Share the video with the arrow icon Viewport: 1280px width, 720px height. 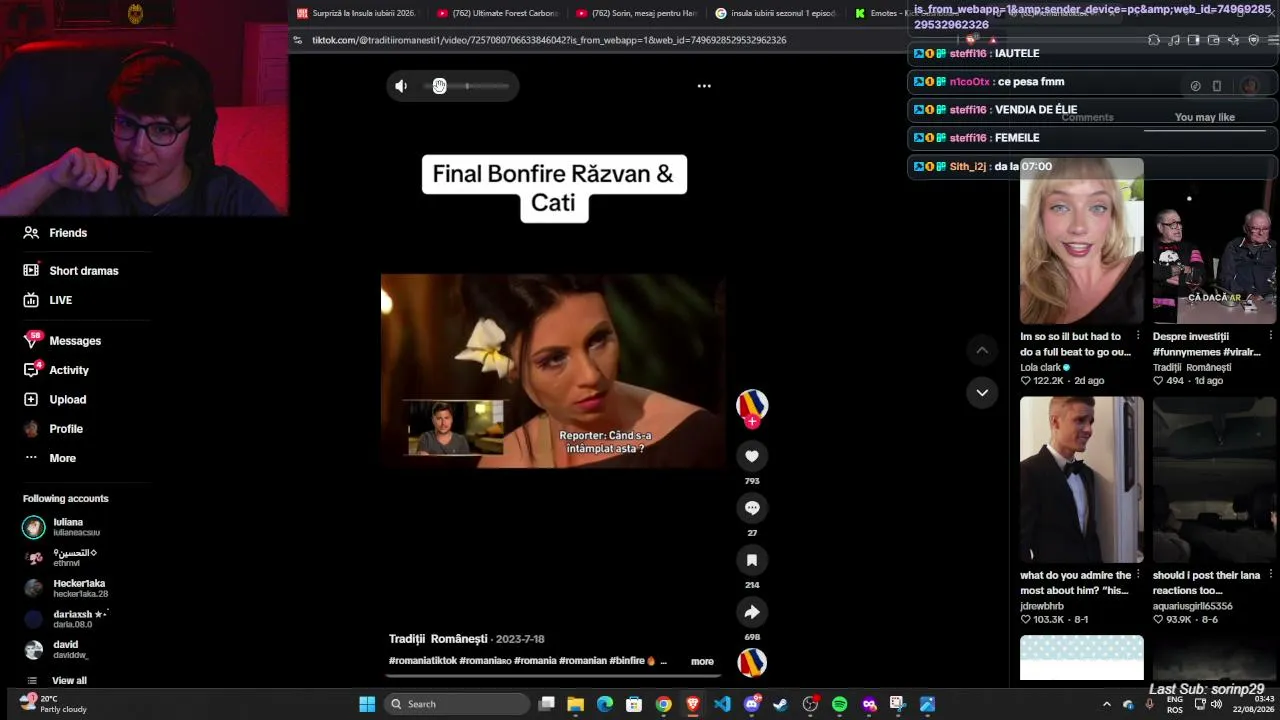tap(752, 612)
